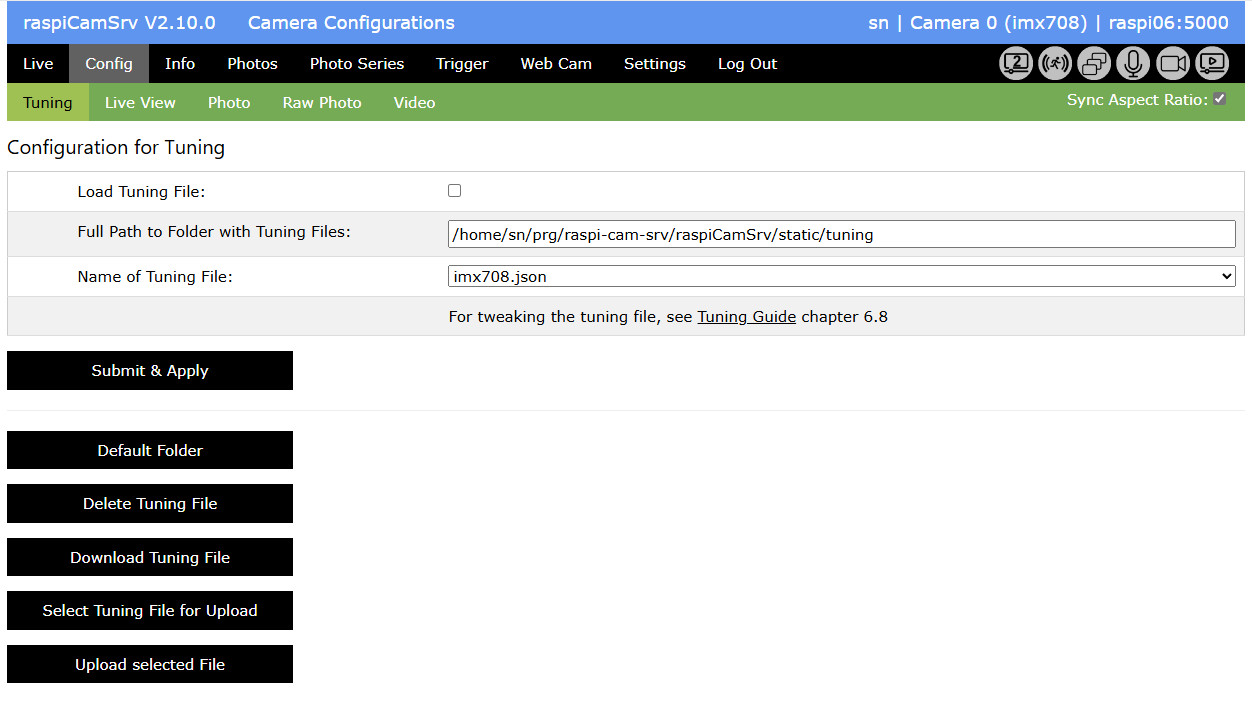Open the Tuning Guide link
The height and width of the screenshot is (704, 1252).
746,317
